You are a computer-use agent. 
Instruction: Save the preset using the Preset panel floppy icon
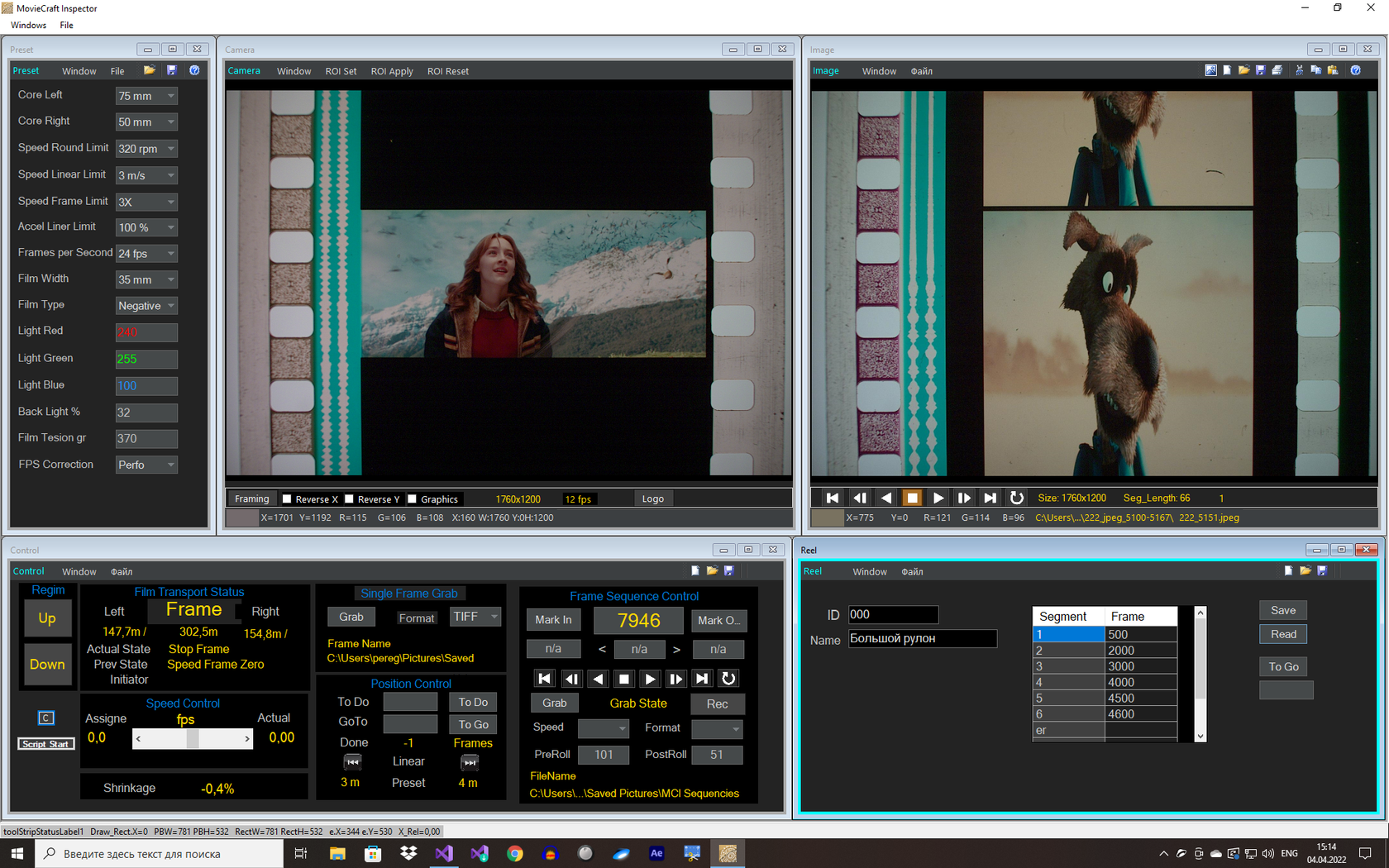172,71
